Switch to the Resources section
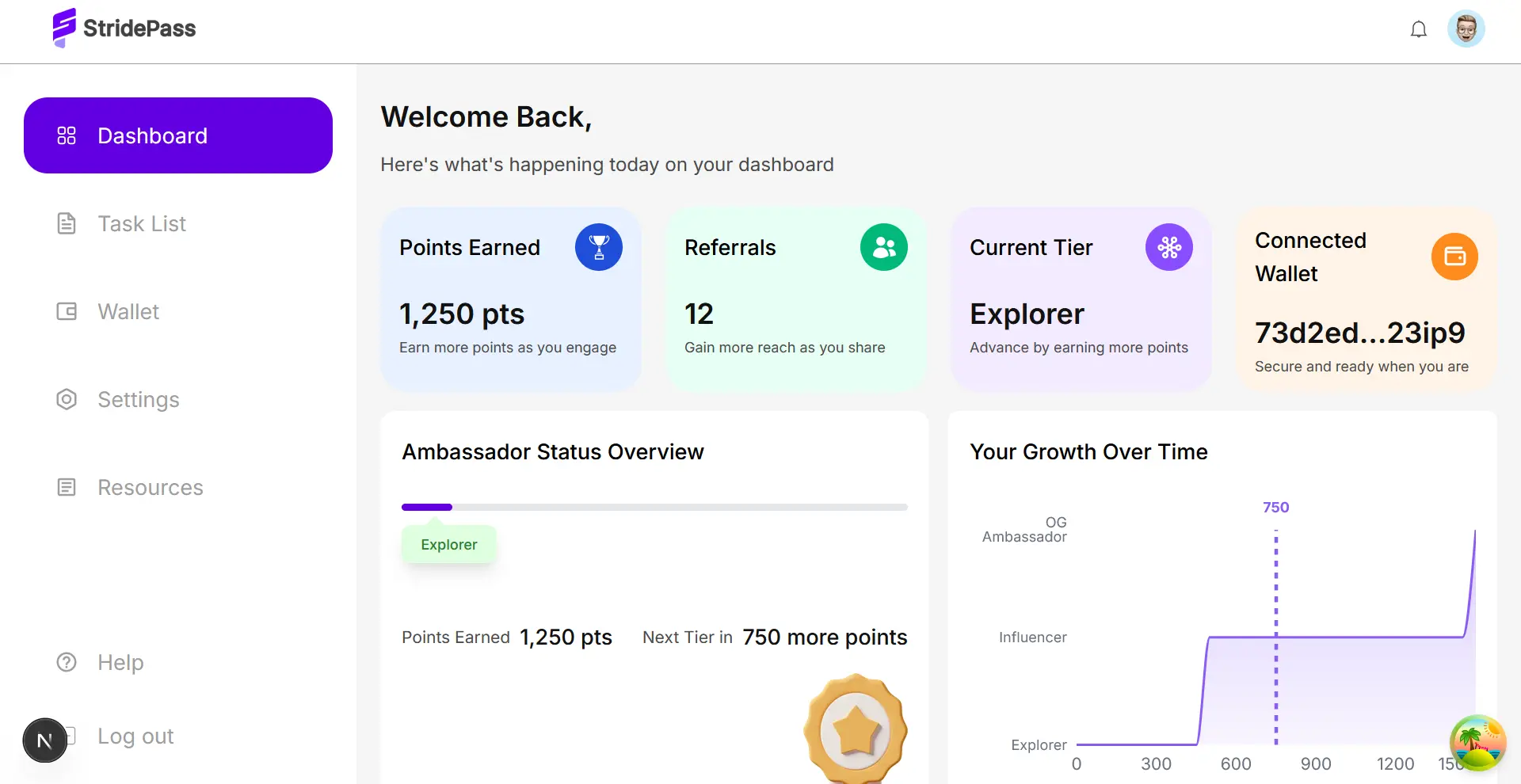Image resolution: width=1521 pixels, height=784 pixels. (x=151, y=487)
